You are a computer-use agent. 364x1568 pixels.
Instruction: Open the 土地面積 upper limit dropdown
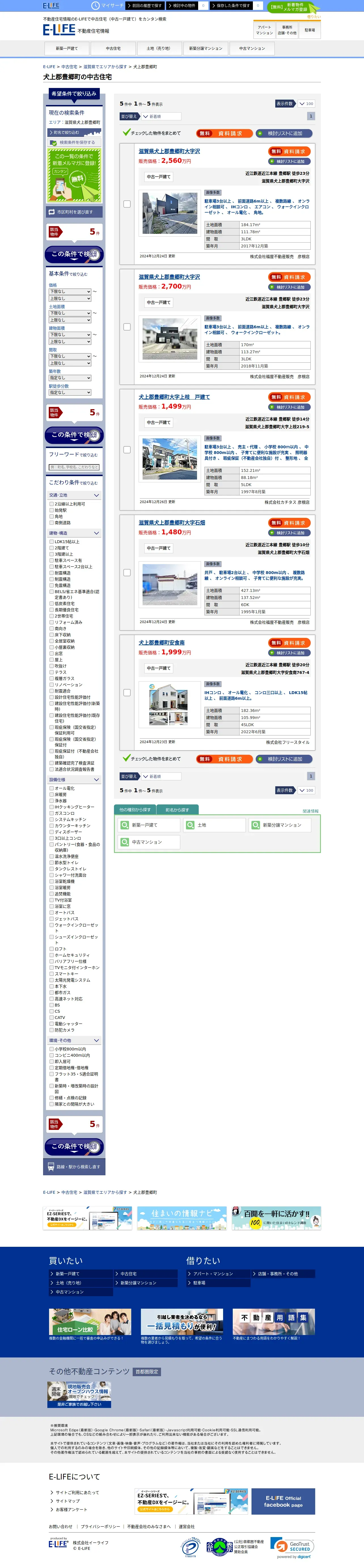(x=70, y=320)
